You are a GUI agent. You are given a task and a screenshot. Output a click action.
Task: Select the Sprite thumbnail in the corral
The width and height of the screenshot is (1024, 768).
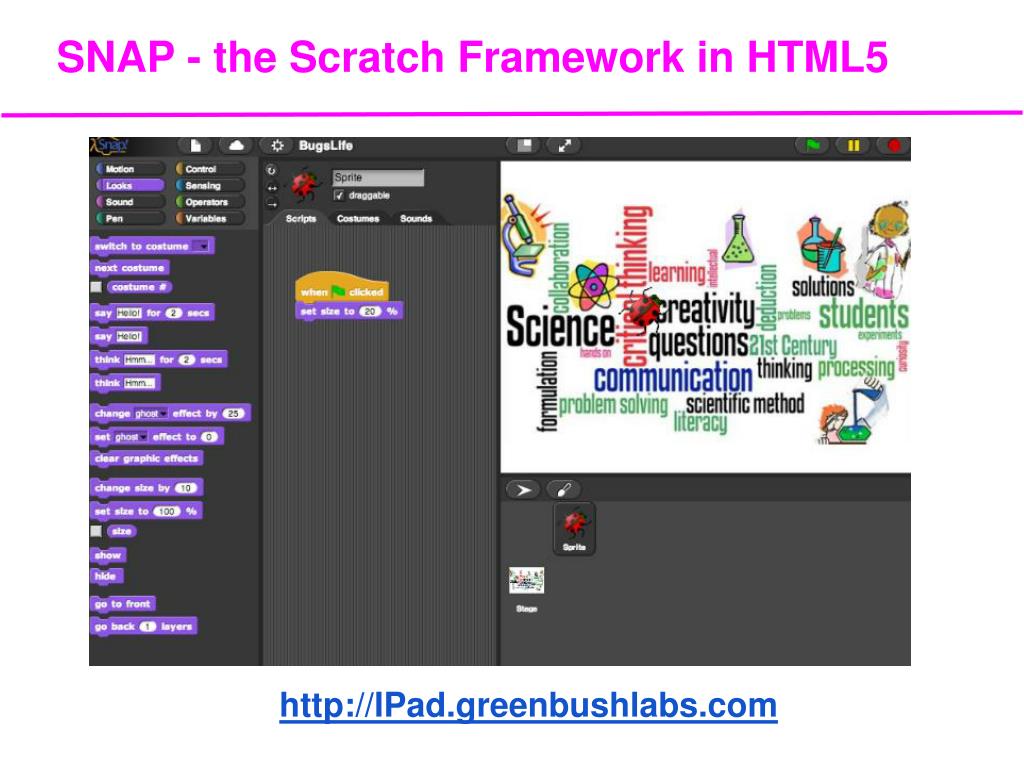click(574, 529)
